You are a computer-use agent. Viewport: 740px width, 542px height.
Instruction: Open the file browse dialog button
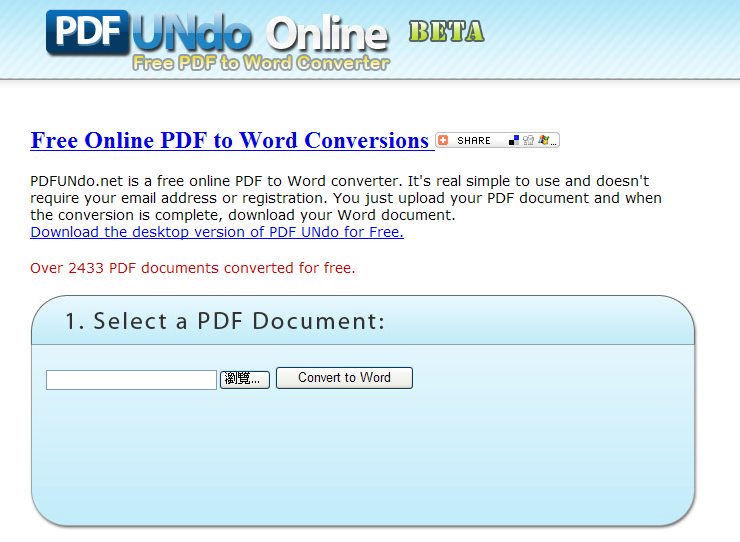coord(244,379)
